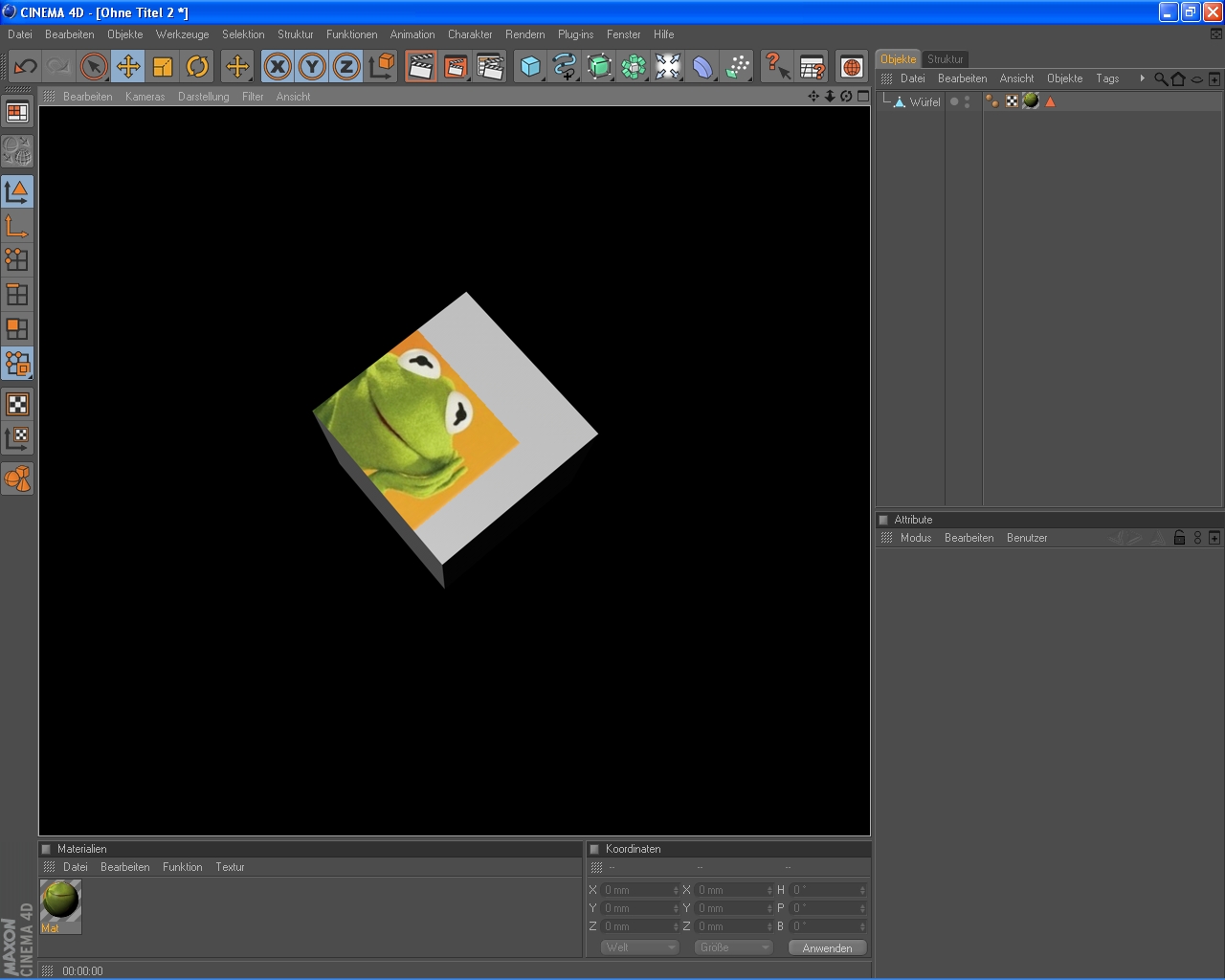Switch to the Objekte tab
Viewport: 1225px width, 980px height.
(899, 59)
